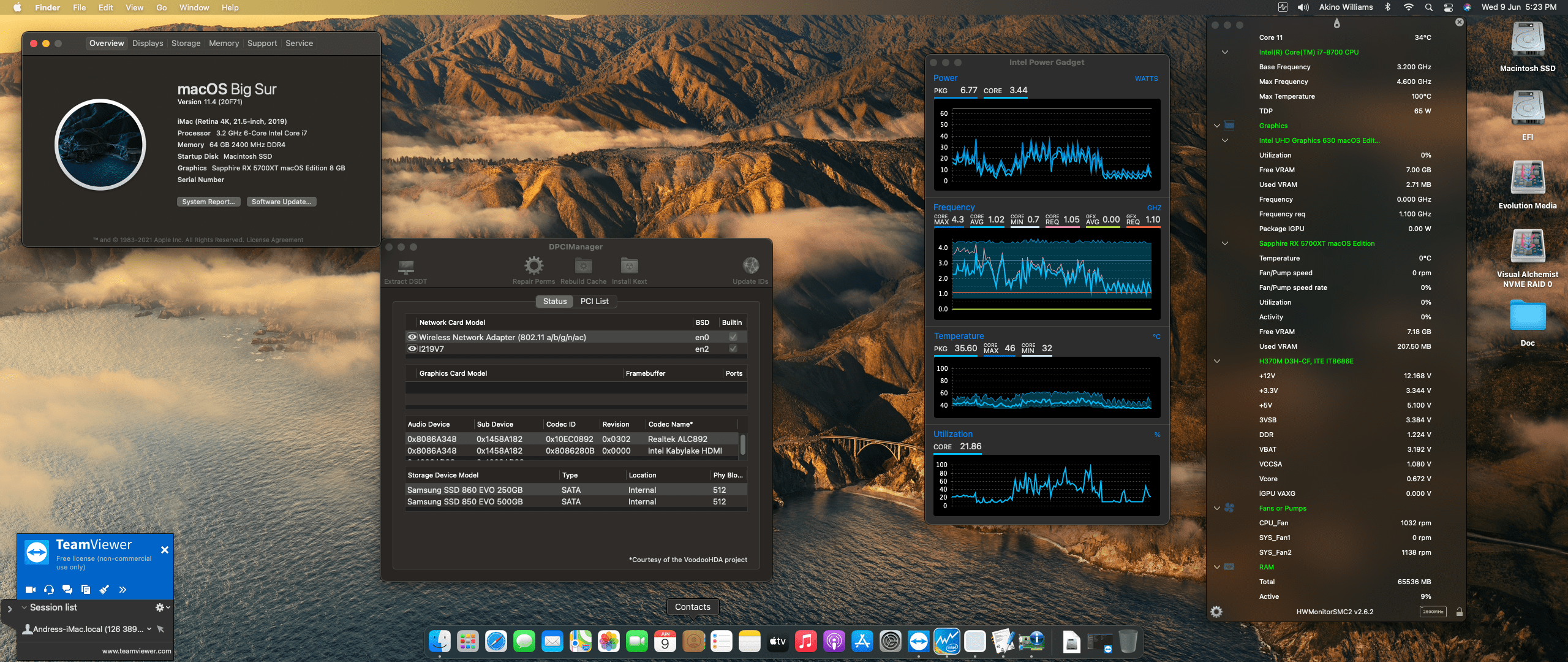The width and height of the screenshot is (1568, 662).
Task: Collapse Intel UHD Graphics 630 group
Action: pyautogui.click(x=1225, y=140)
